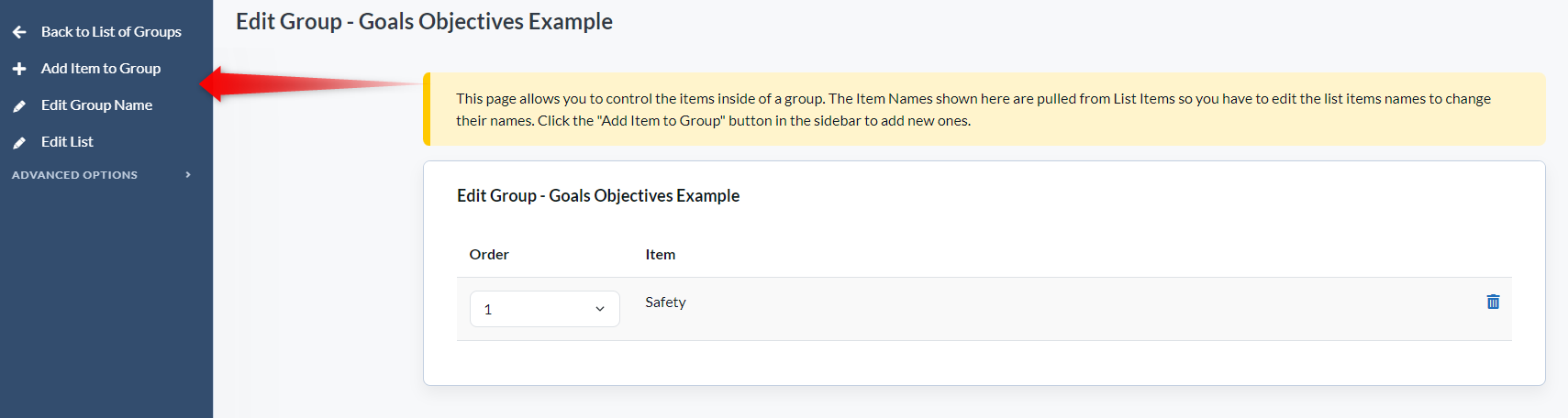Click the pencil icon beside Edit List
The image size is (1568, 418).
19,142
